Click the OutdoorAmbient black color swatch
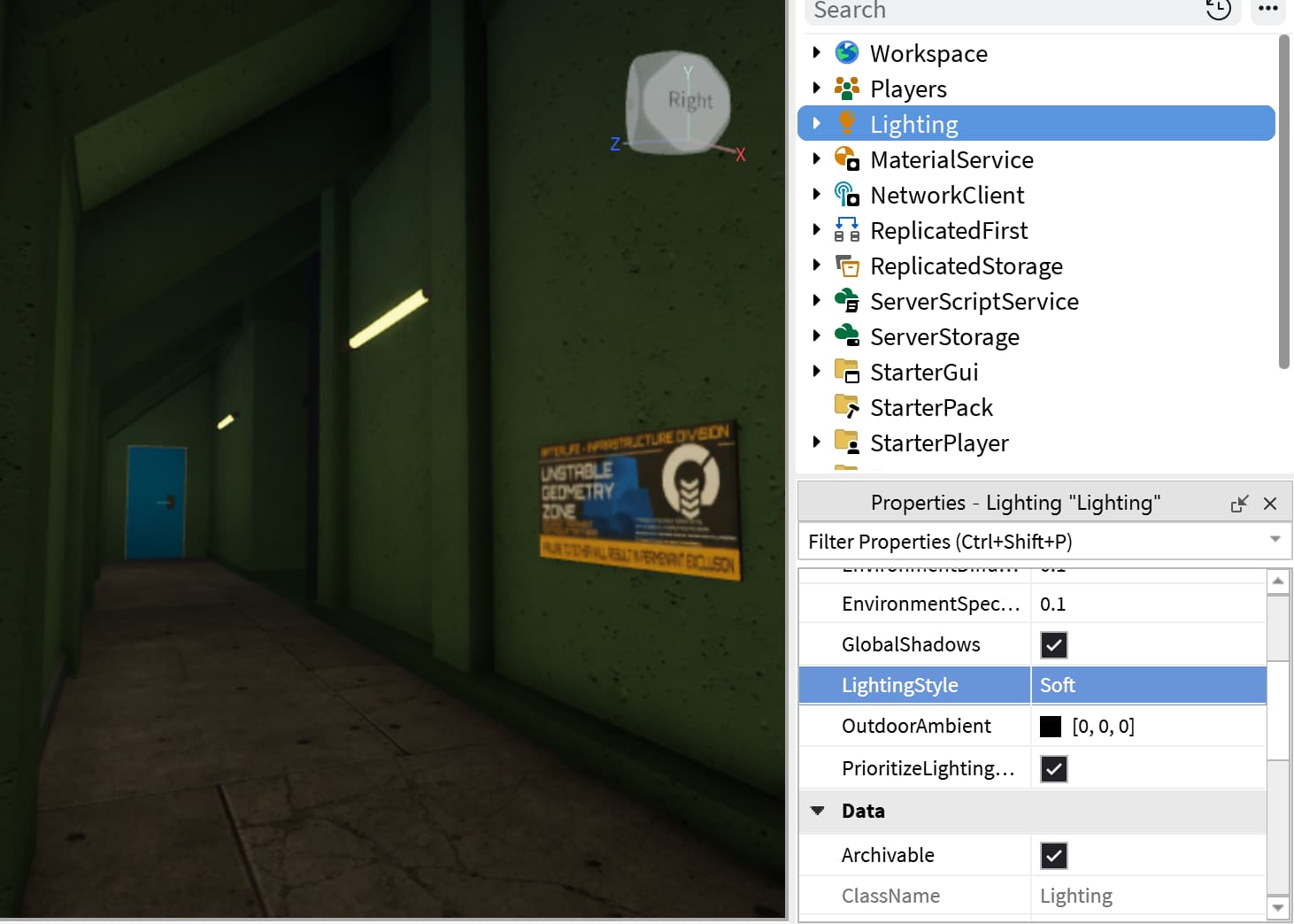 coord(1051,727)
